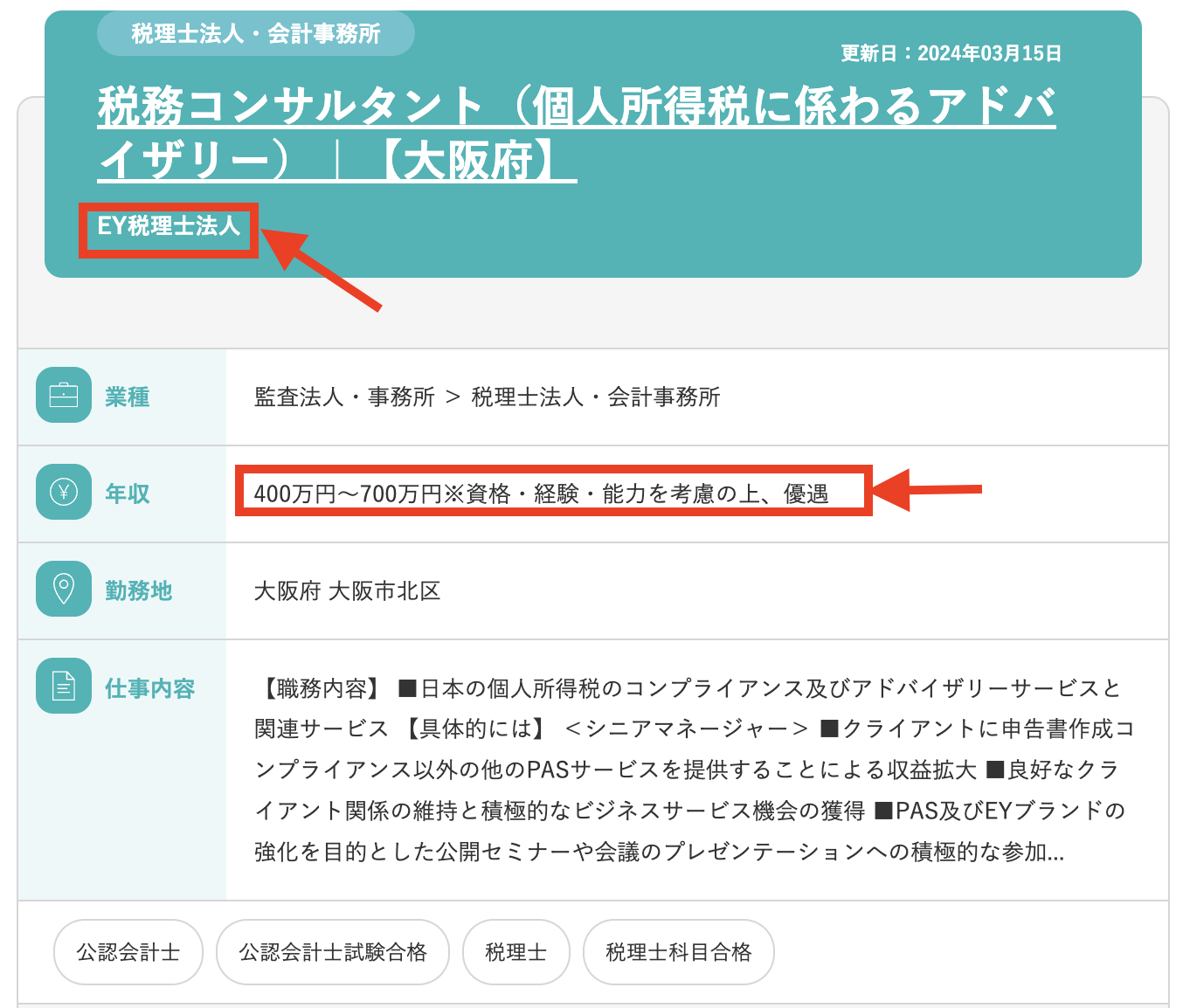Select the 税理士法人・会計事務所 category pill at top
1190x1008 pixels.
[255, 34]
